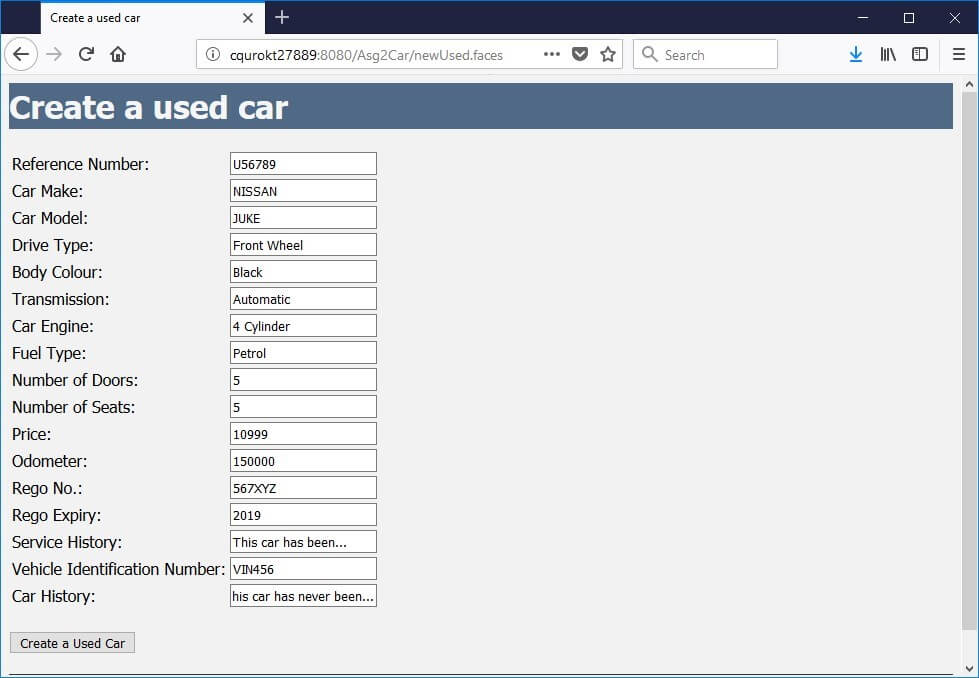Click the 'Vehicle Identification Number:' label
This screenshot has height=678, width=979.
pos(119,569)
